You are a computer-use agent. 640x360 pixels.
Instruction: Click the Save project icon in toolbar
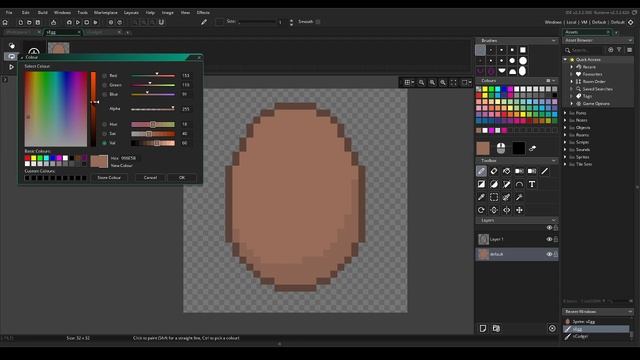click(38, 22)
